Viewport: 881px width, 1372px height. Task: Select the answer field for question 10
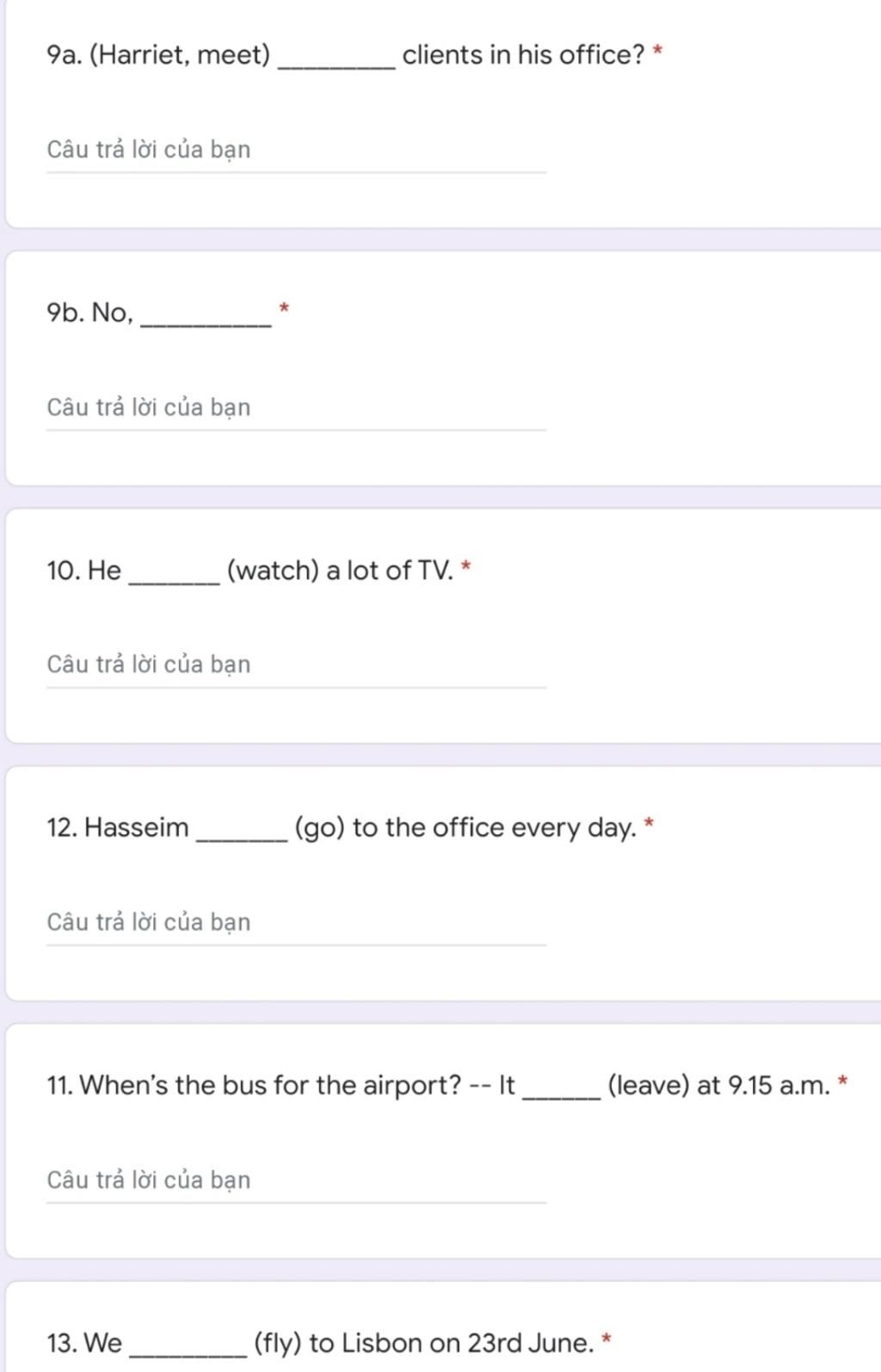tap(296, 665)
